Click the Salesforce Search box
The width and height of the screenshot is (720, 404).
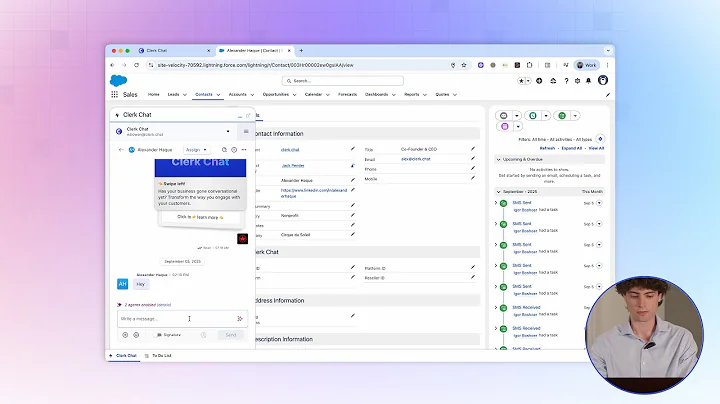(x=343, y=81)
